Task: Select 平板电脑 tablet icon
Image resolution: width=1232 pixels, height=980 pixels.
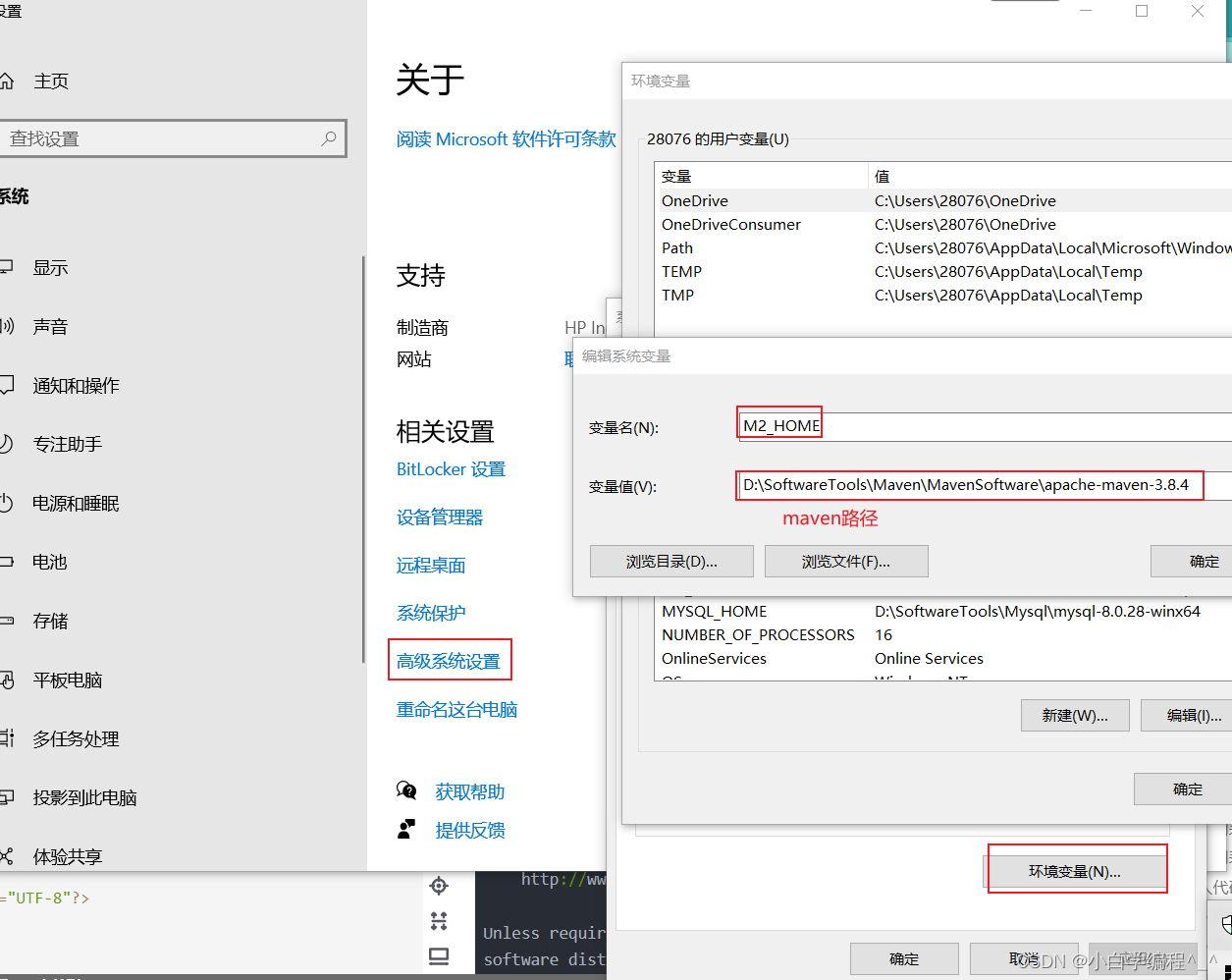Action: pos(5,681)
